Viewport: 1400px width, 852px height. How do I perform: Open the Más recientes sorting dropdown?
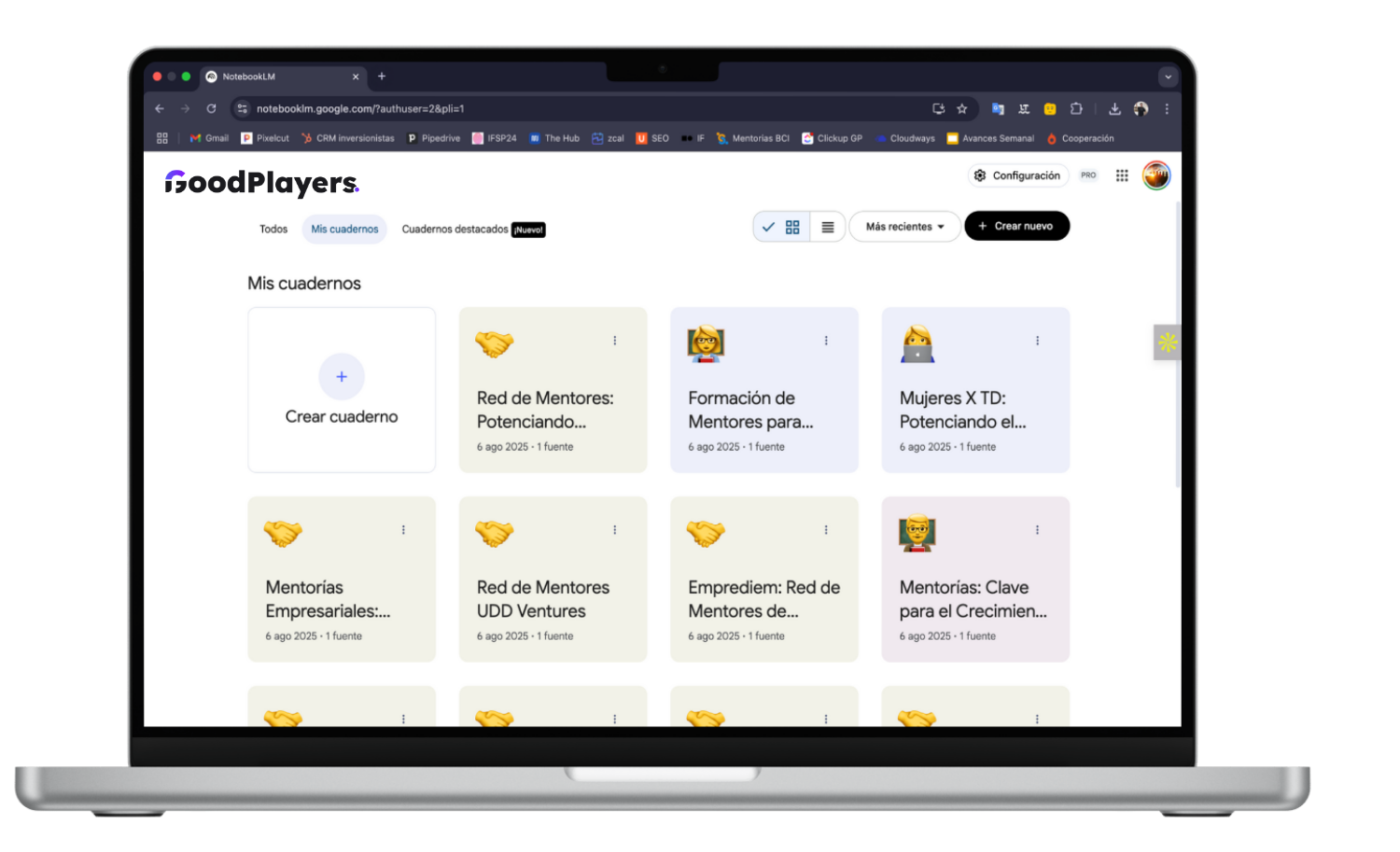pos(903,226)
